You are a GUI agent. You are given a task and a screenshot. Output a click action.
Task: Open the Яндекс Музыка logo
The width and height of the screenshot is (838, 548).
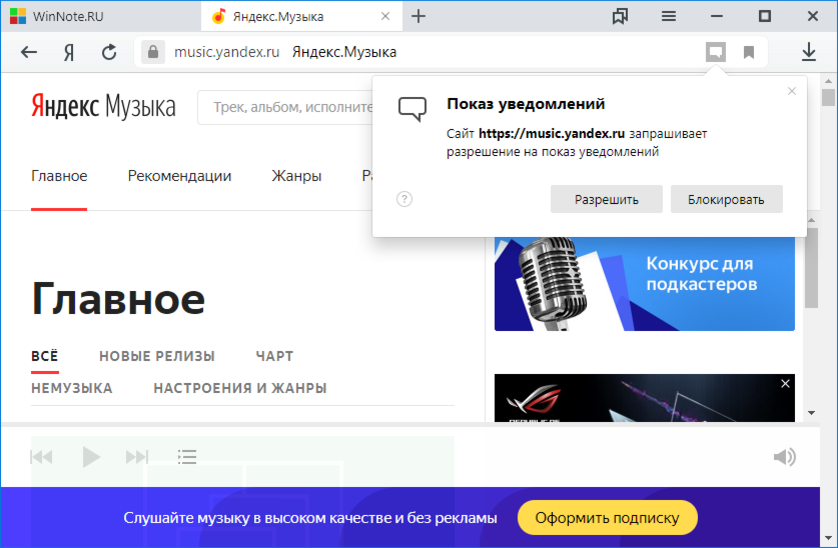[x=103, y=105]
